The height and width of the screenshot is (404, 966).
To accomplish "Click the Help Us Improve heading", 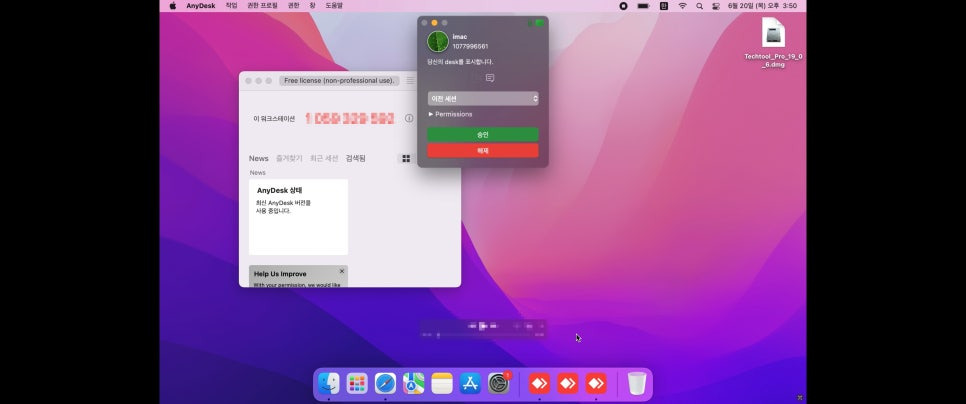I will 280,274.
